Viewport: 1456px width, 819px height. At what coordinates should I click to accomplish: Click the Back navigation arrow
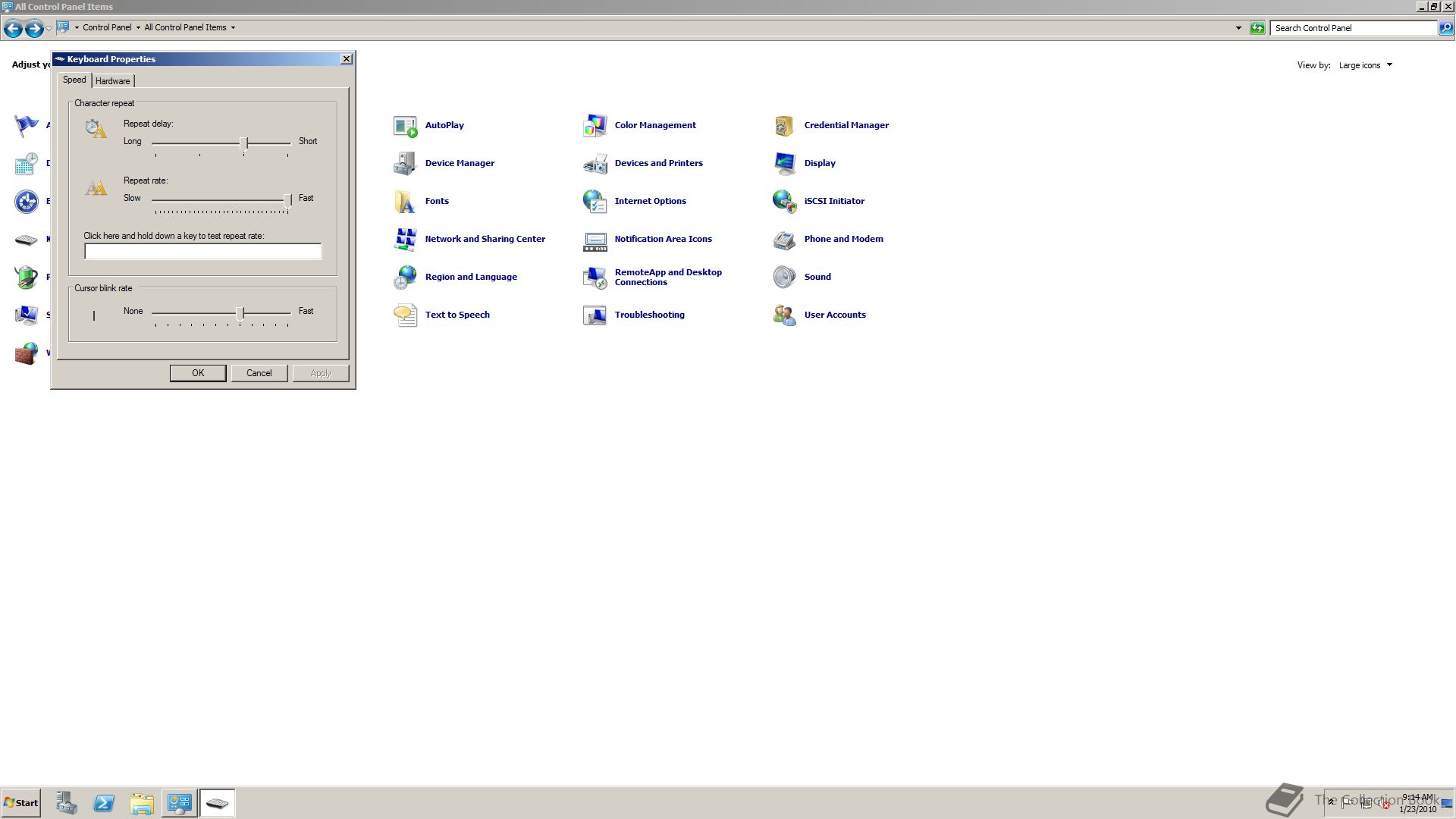[13, 29]
